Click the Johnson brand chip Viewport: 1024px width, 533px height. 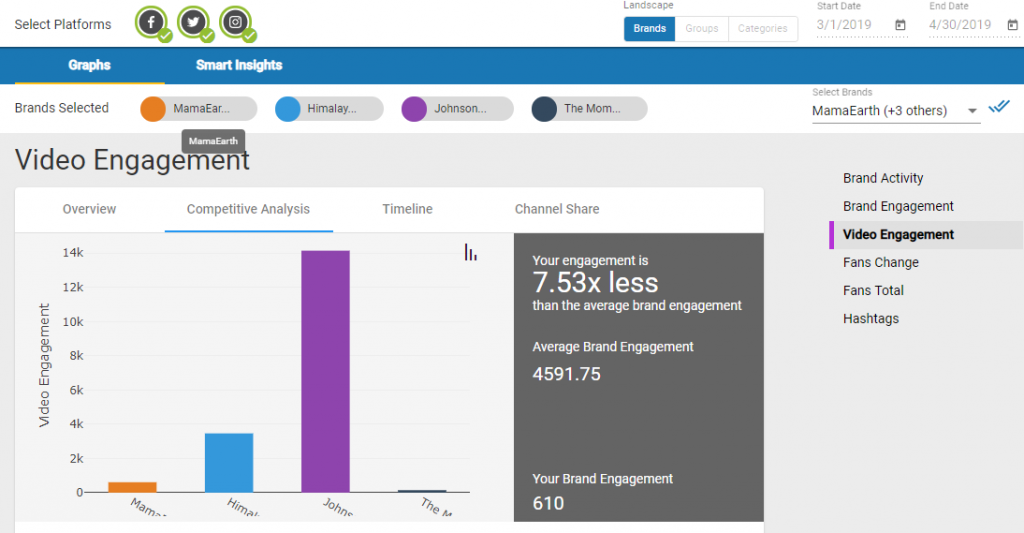coord(457,108)
